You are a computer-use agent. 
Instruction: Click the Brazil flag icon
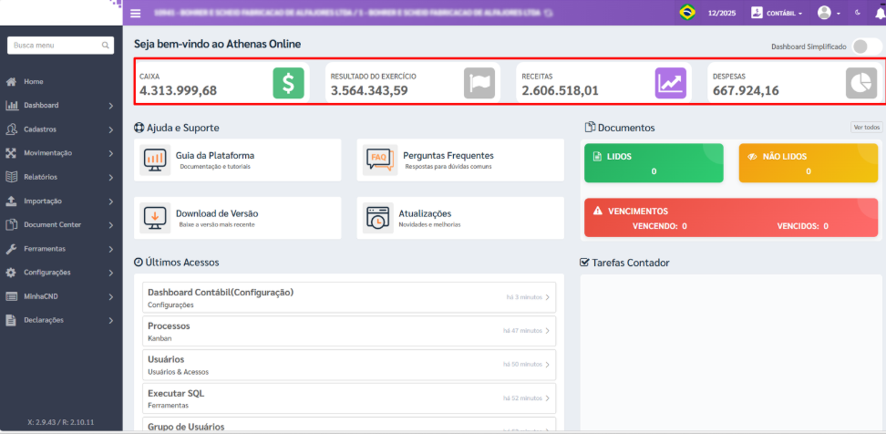click(687, 12)
